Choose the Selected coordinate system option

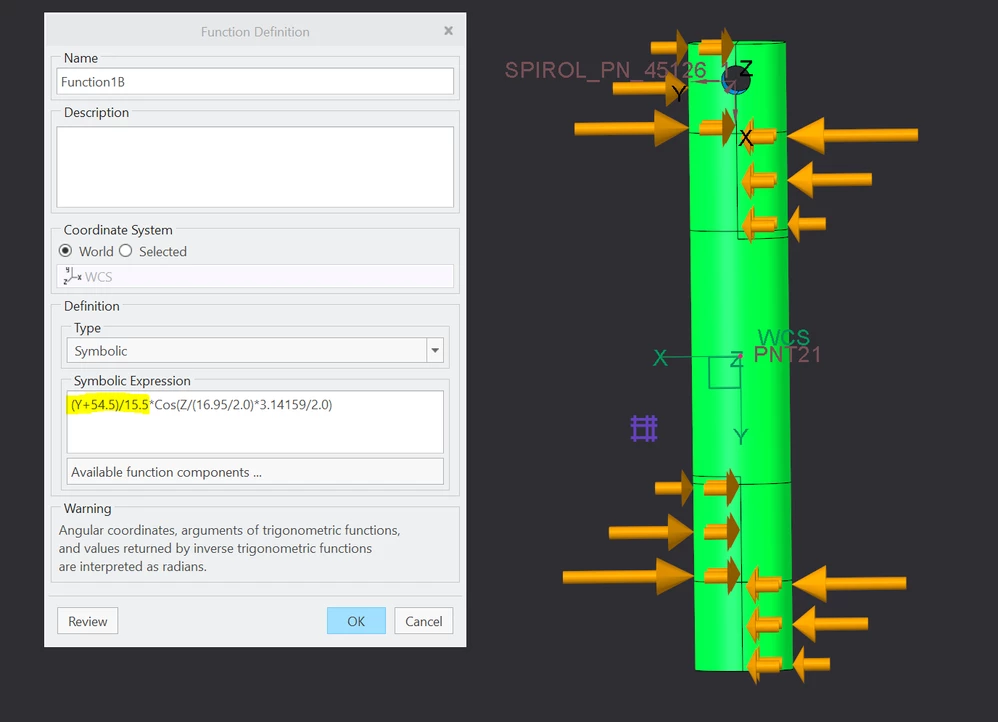click(125, 251)
